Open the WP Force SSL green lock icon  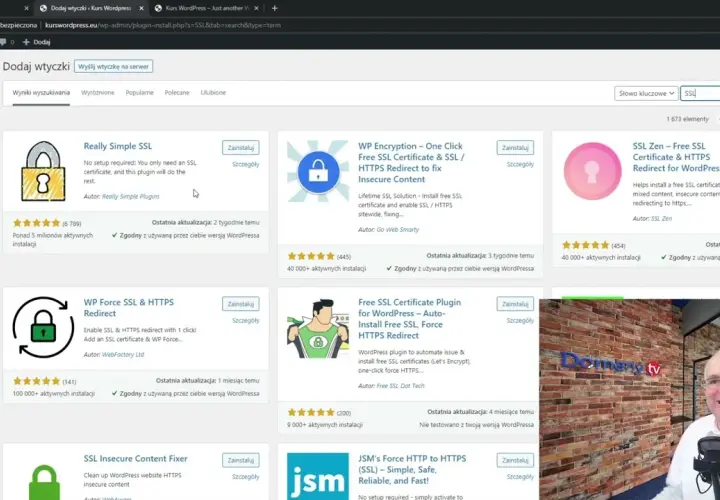(43, 327)
